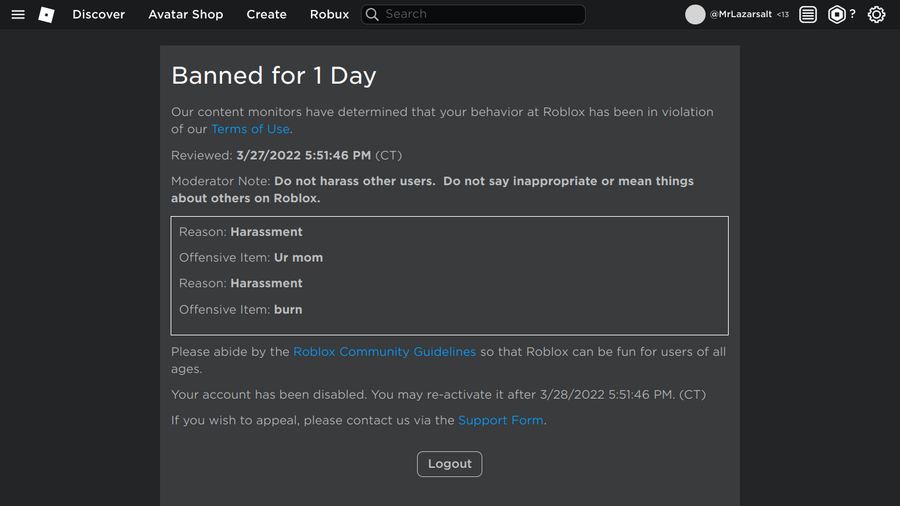Click the @MrLazarsalt username
This screenshot has height=506, width=900.
pos(741,15)
